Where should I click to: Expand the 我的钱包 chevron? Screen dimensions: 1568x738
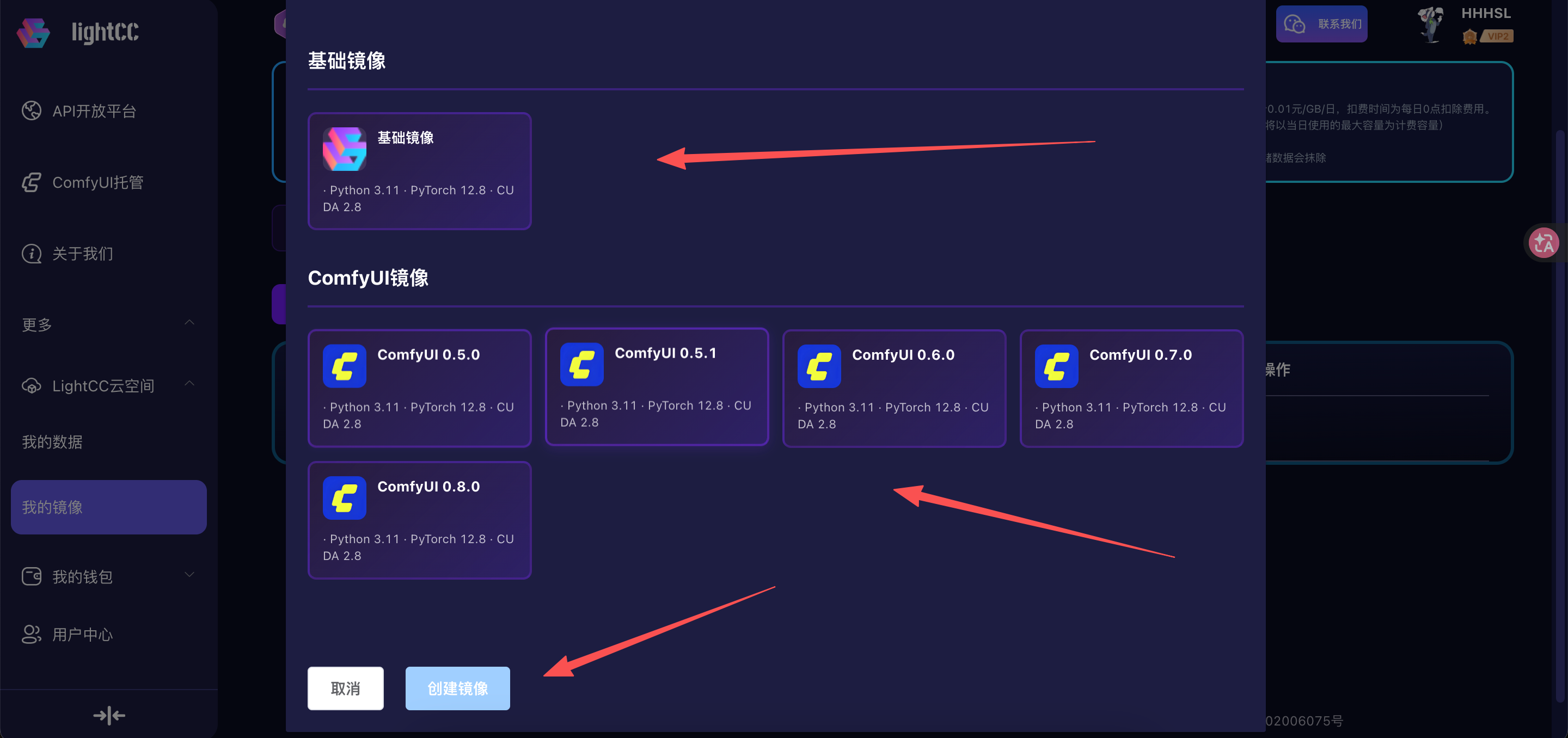point(189,574)
